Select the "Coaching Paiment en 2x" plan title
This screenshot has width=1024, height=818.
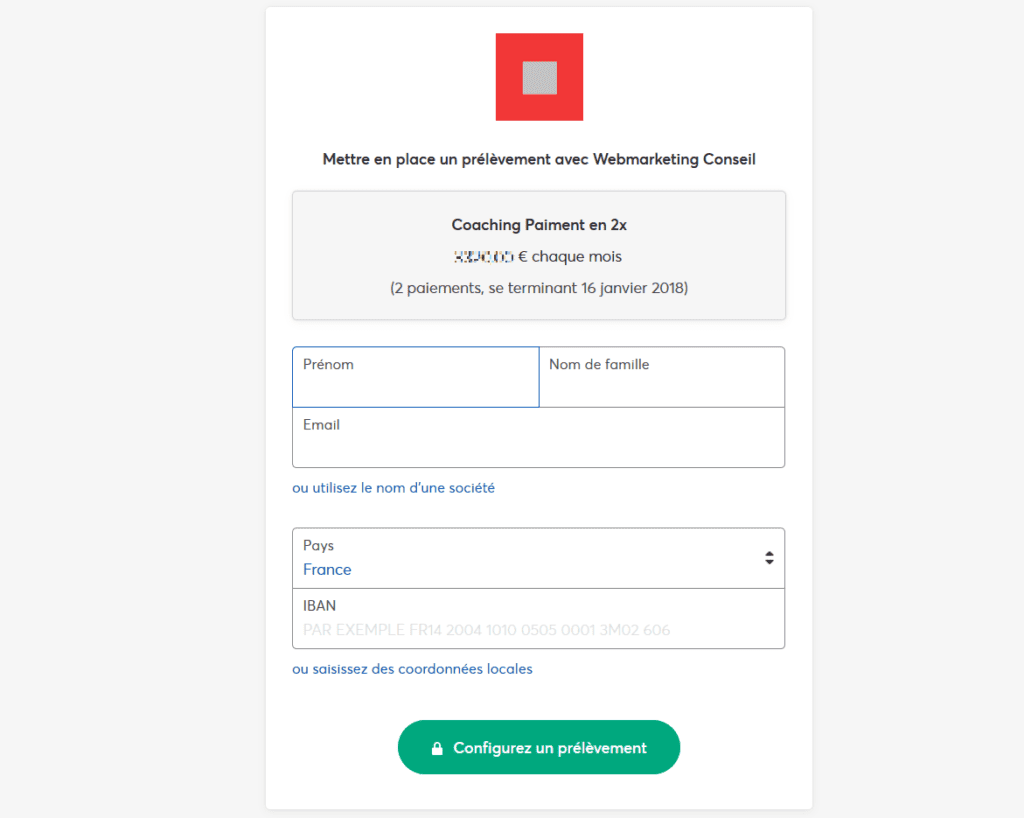pos(539,225)
